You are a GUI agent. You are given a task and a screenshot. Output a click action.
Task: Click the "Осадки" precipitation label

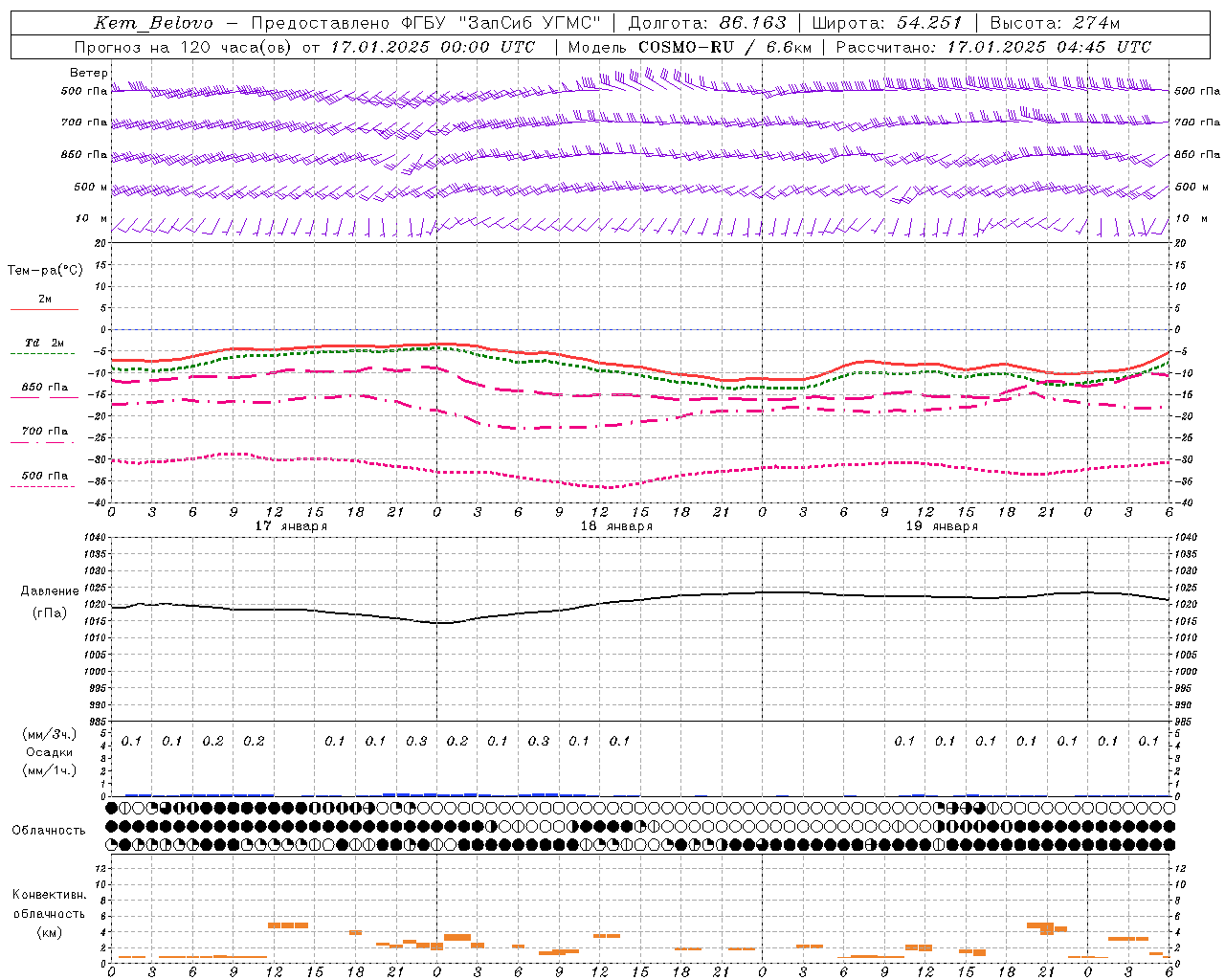pyautogui.click(x=50, y=752)
